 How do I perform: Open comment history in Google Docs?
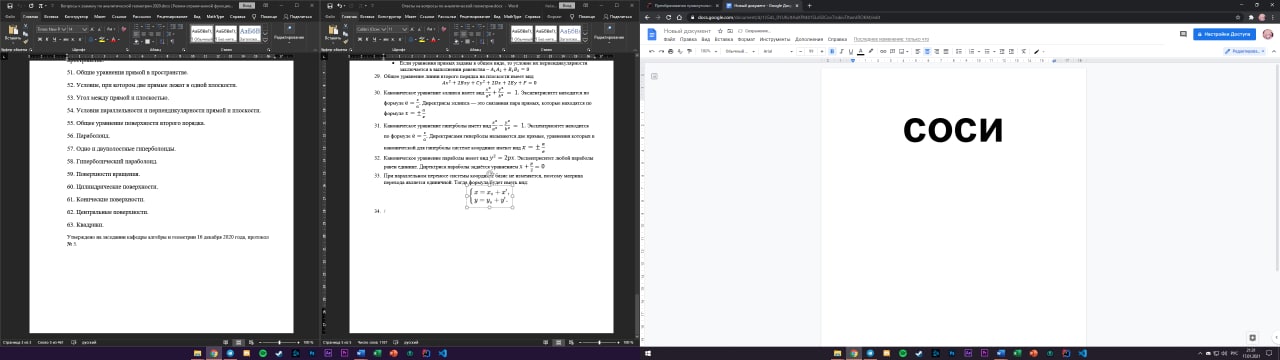click(1183, 34)
